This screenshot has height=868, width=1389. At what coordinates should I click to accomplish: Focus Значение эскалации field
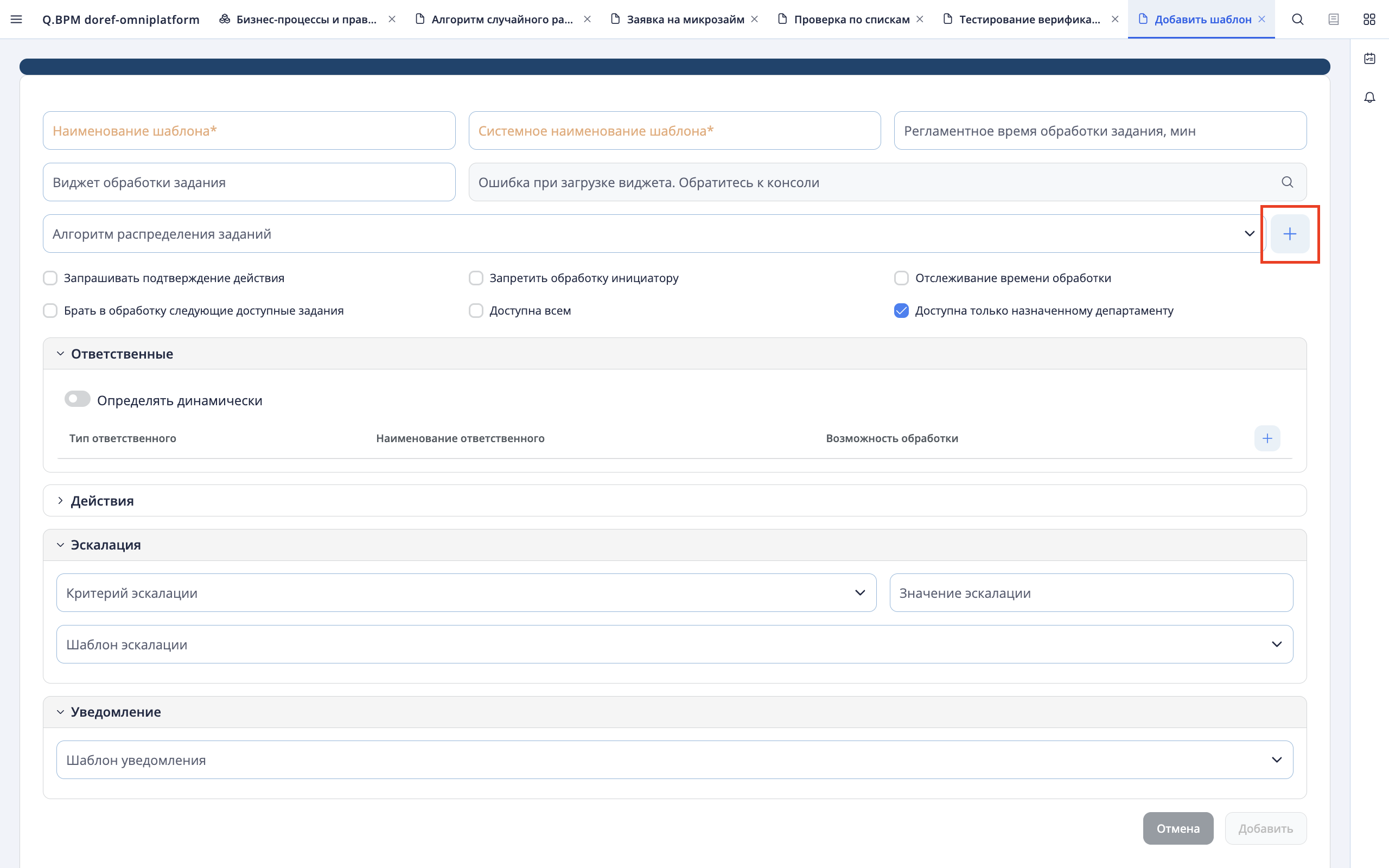coord(1091,593)
